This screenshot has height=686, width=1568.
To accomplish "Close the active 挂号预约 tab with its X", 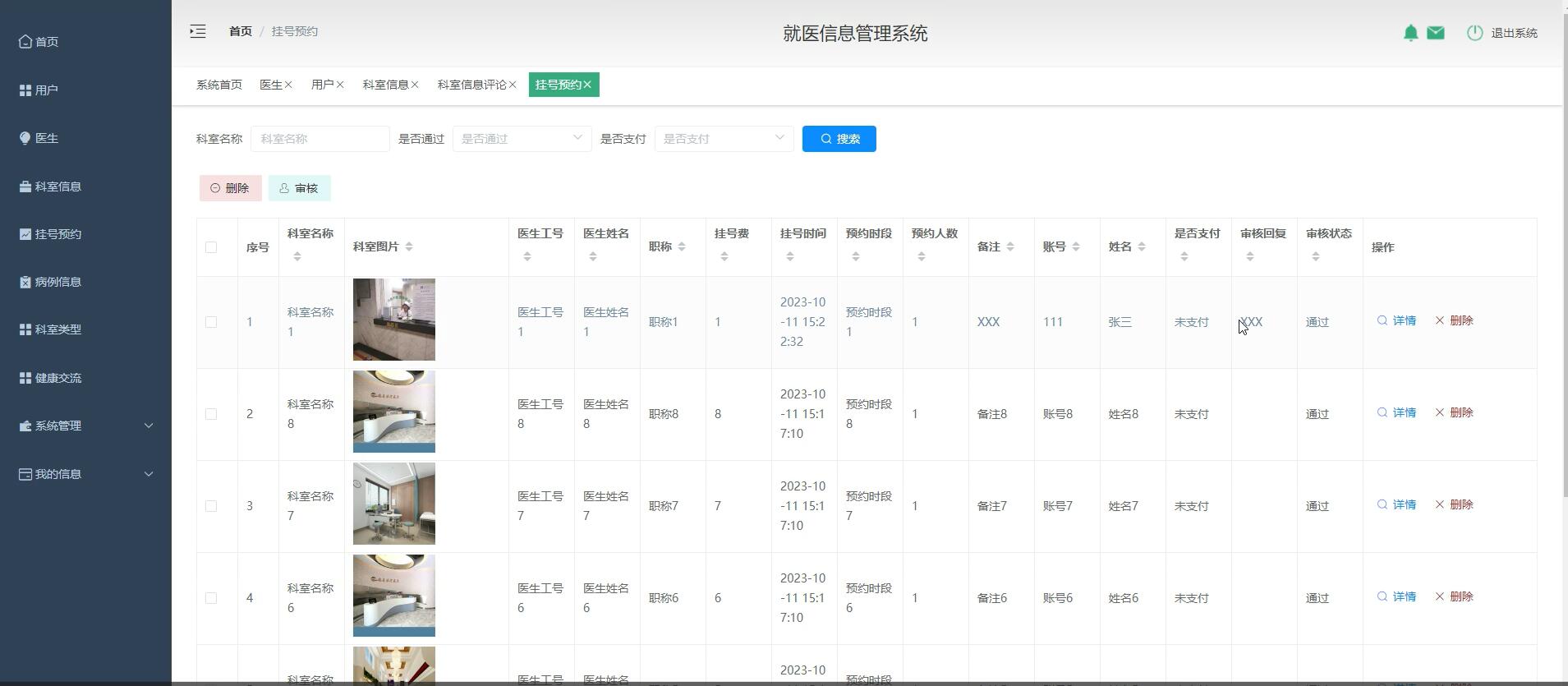I will (x=587, y=85).
